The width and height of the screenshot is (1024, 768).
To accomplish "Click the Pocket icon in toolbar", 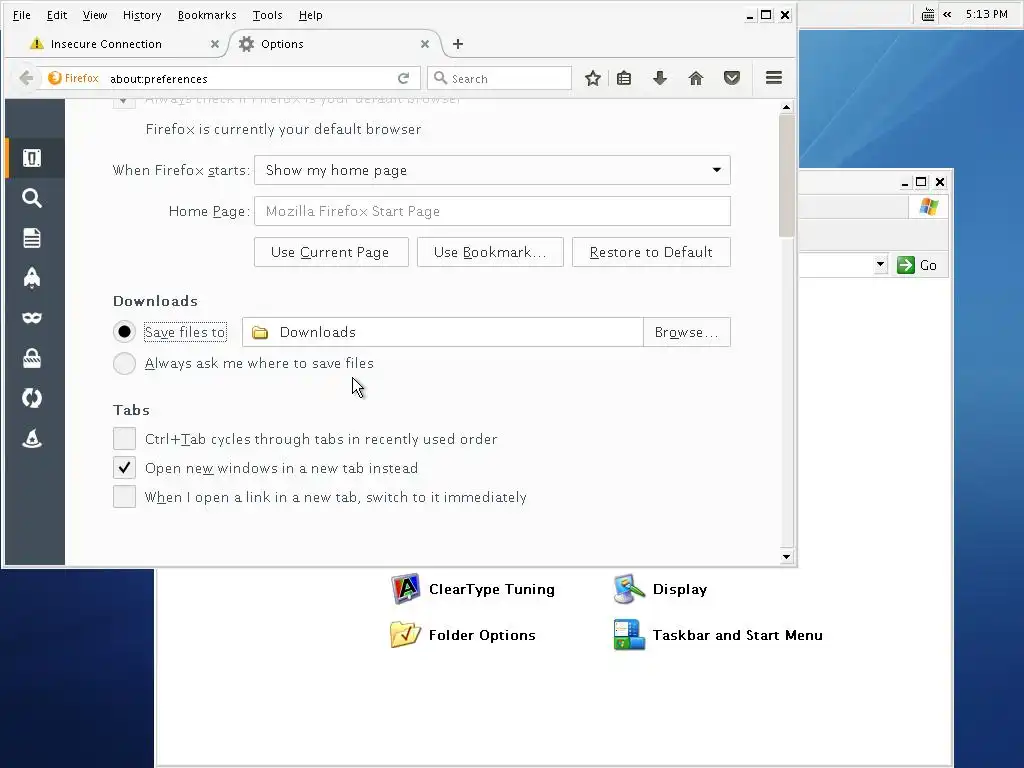I will (732, 78).
